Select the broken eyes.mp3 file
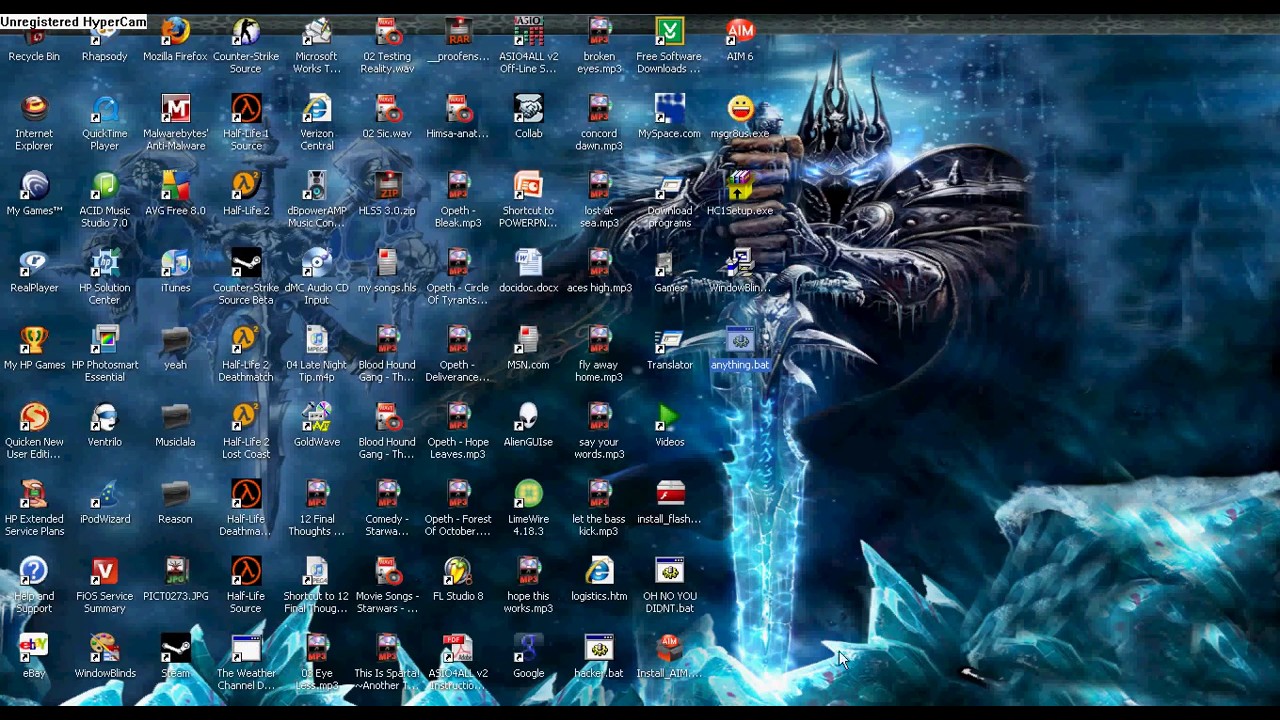1280x720 pixels. [599, 46]
